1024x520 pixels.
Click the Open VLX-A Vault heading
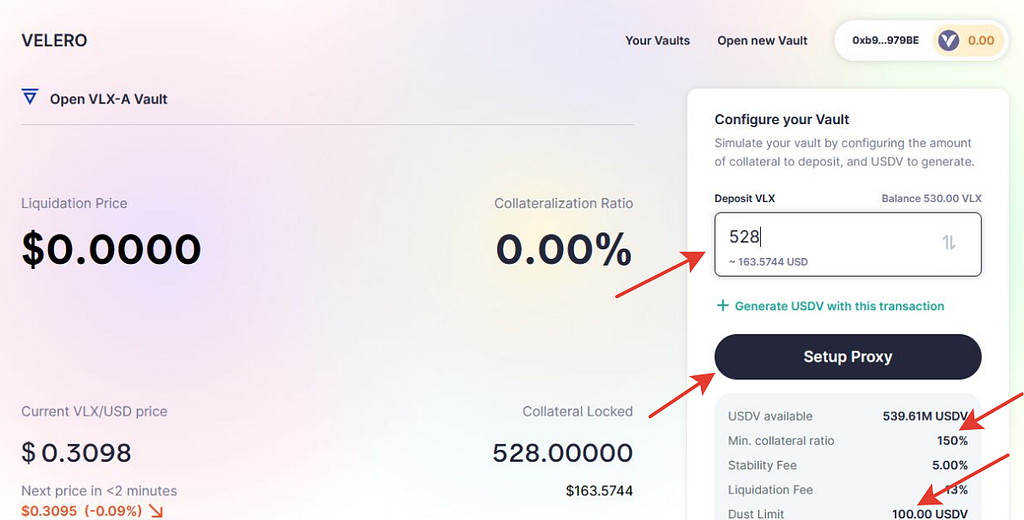click(x=108, y=99)
